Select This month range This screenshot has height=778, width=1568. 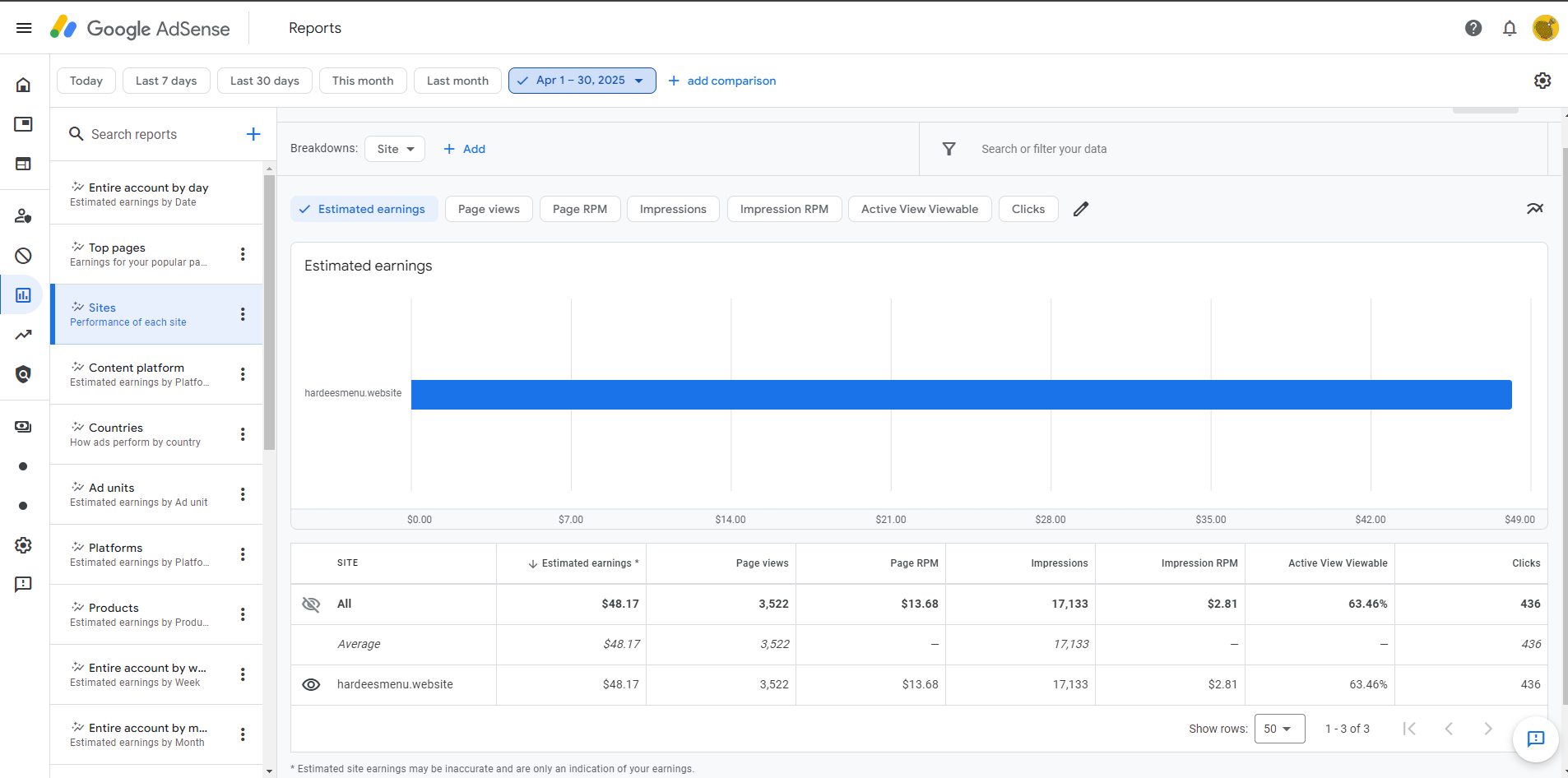pyautogui.click(x=363, y=81)
